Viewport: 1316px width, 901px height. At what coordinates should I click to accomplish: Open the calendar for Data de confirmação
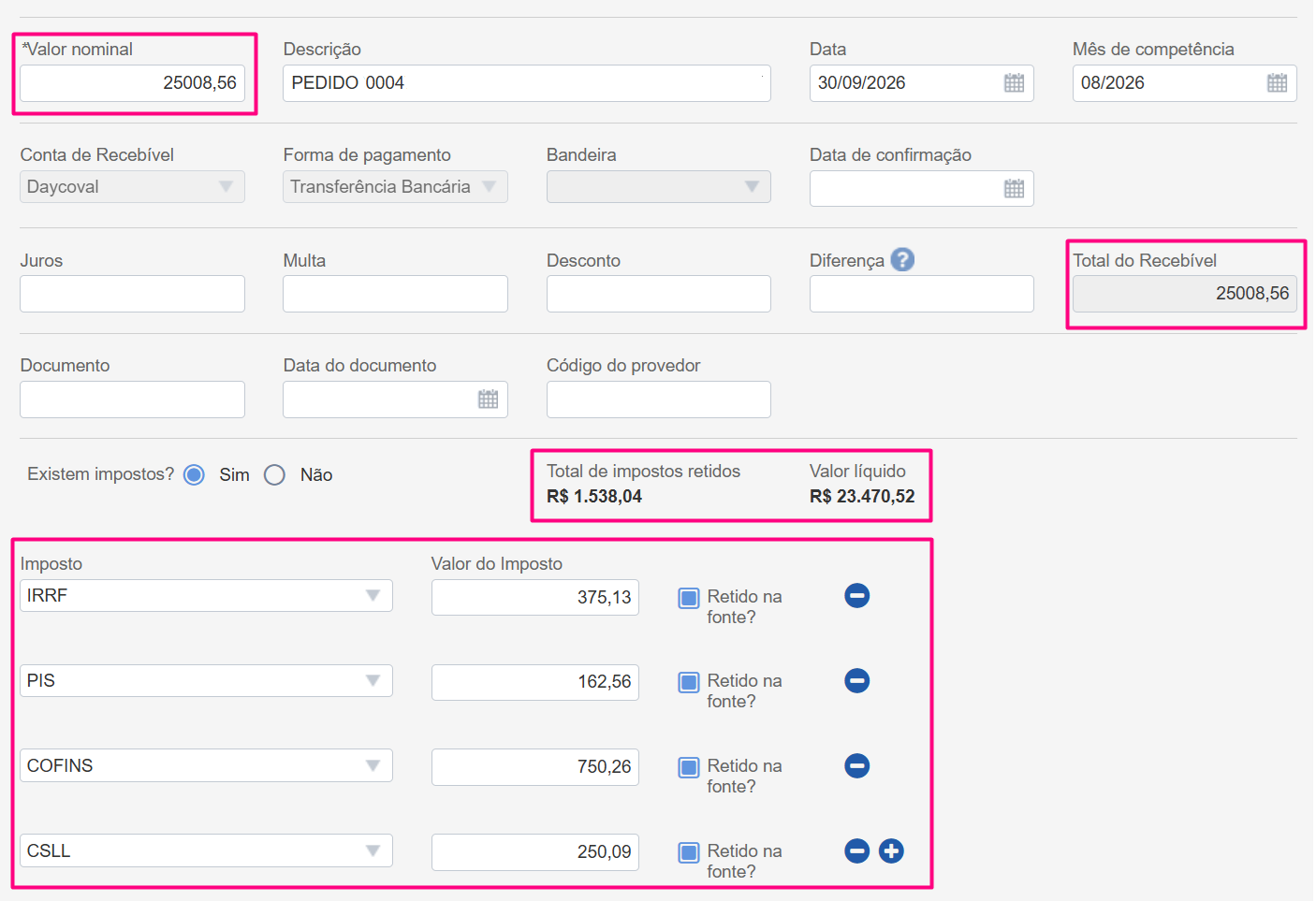tap(1014, 189)
